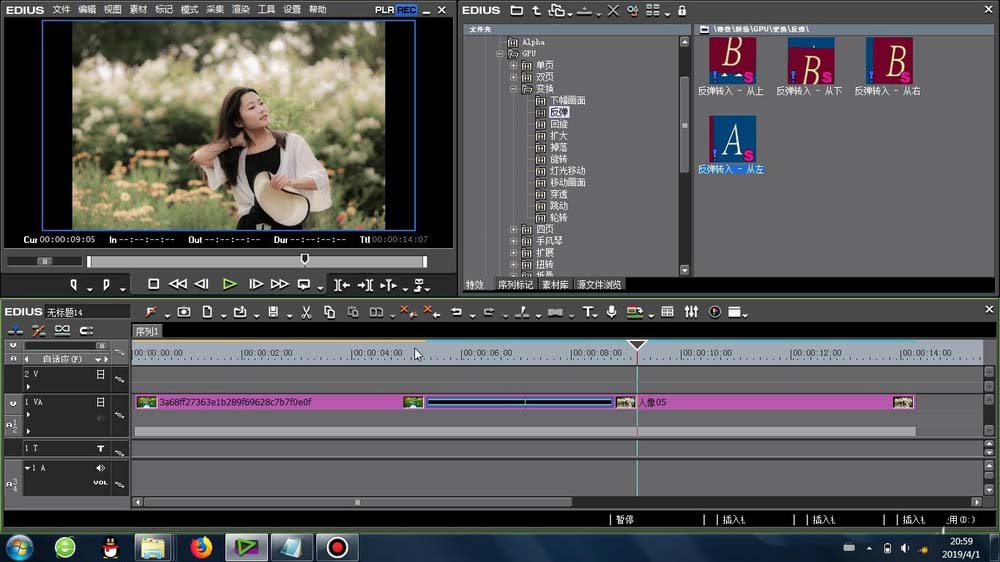Viewport: 1000px width, 562px height.
Task: Click the Set Out point icon
Action: (x=106, y=285)
